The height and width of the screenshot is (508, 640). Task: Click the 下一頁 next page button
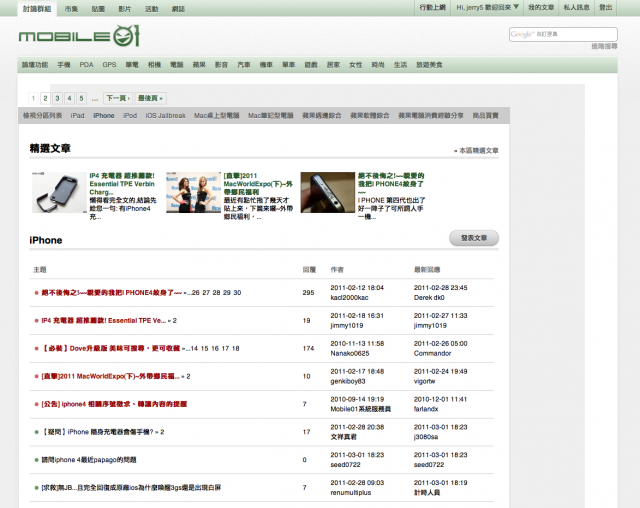pos(118,98)
